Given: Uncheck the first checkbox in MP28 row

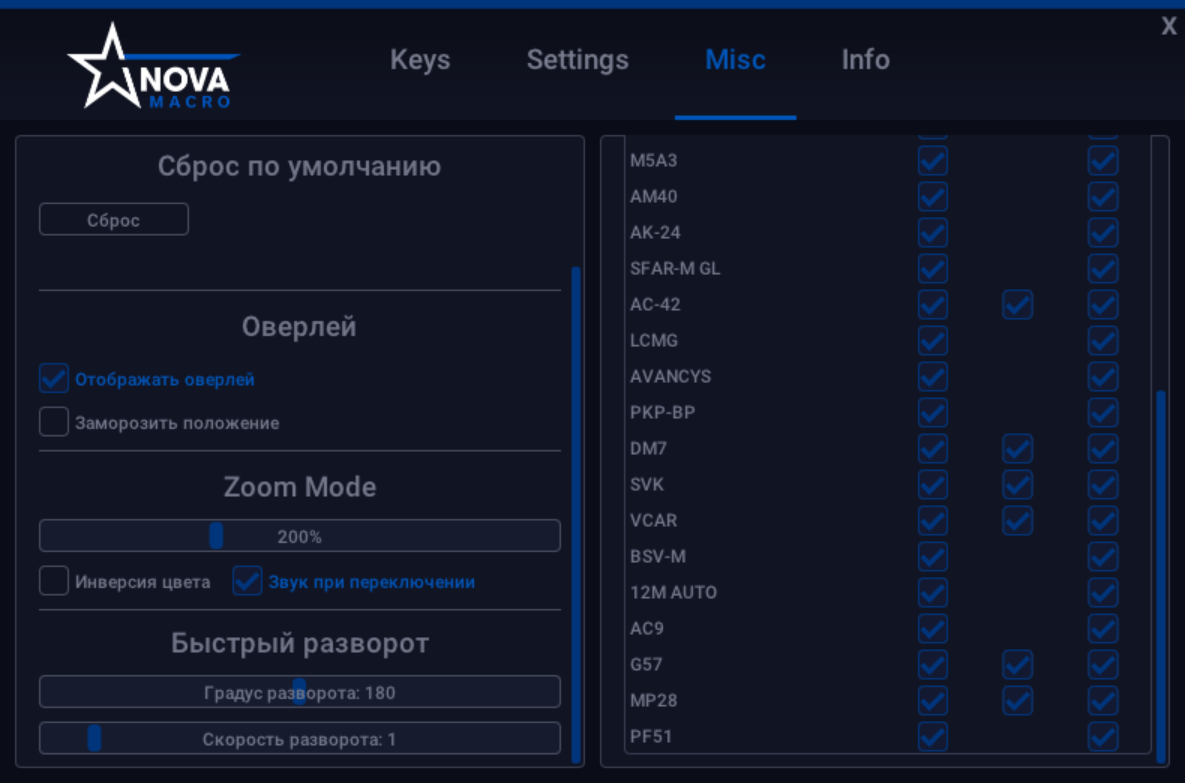Looking at the screenshot, I should click(x=933, y=701).
